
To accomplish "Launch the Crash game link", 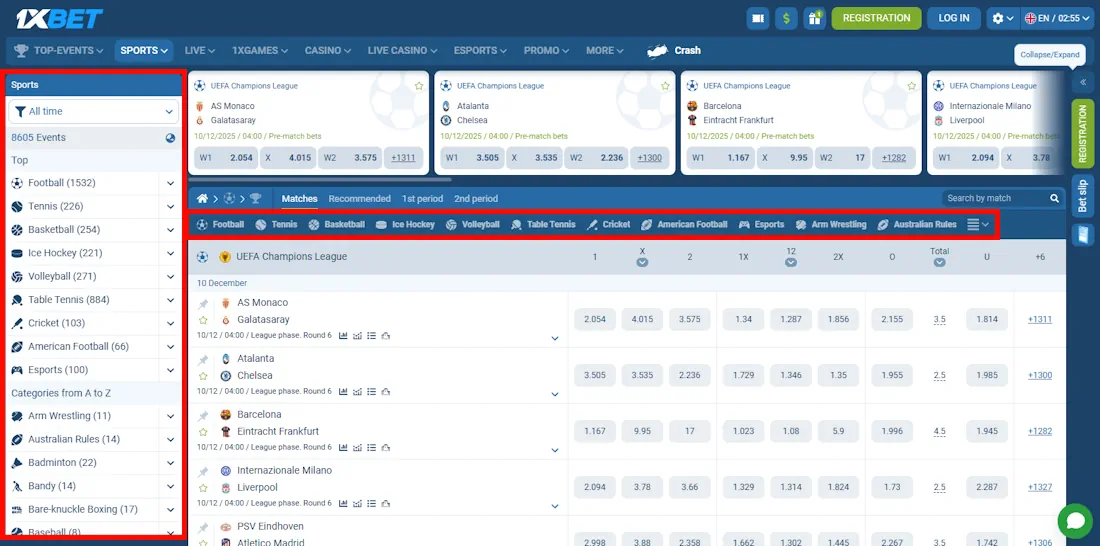I will point(673,51).
